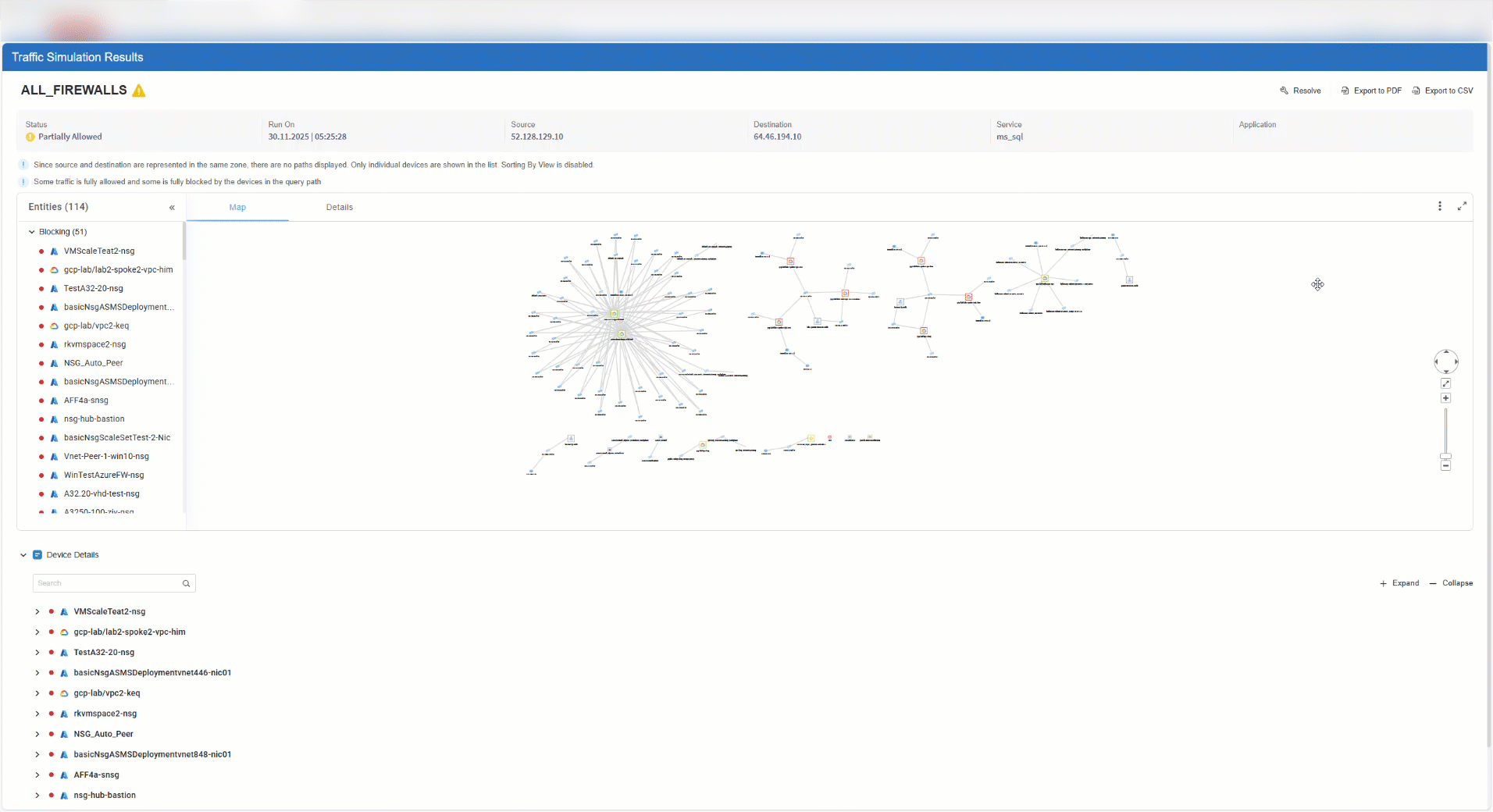Click the fit-to-view icon above zoom slider

pyautogui.click(x=1445, y=383)
